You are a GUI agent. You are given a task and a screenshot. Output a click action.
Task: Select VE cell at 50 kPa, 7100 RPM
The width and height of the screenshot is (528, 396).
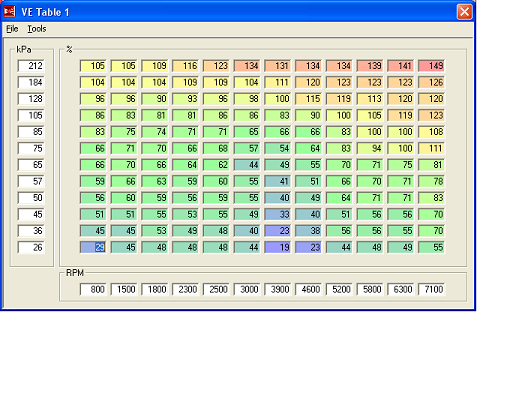[x=431, y=198]
